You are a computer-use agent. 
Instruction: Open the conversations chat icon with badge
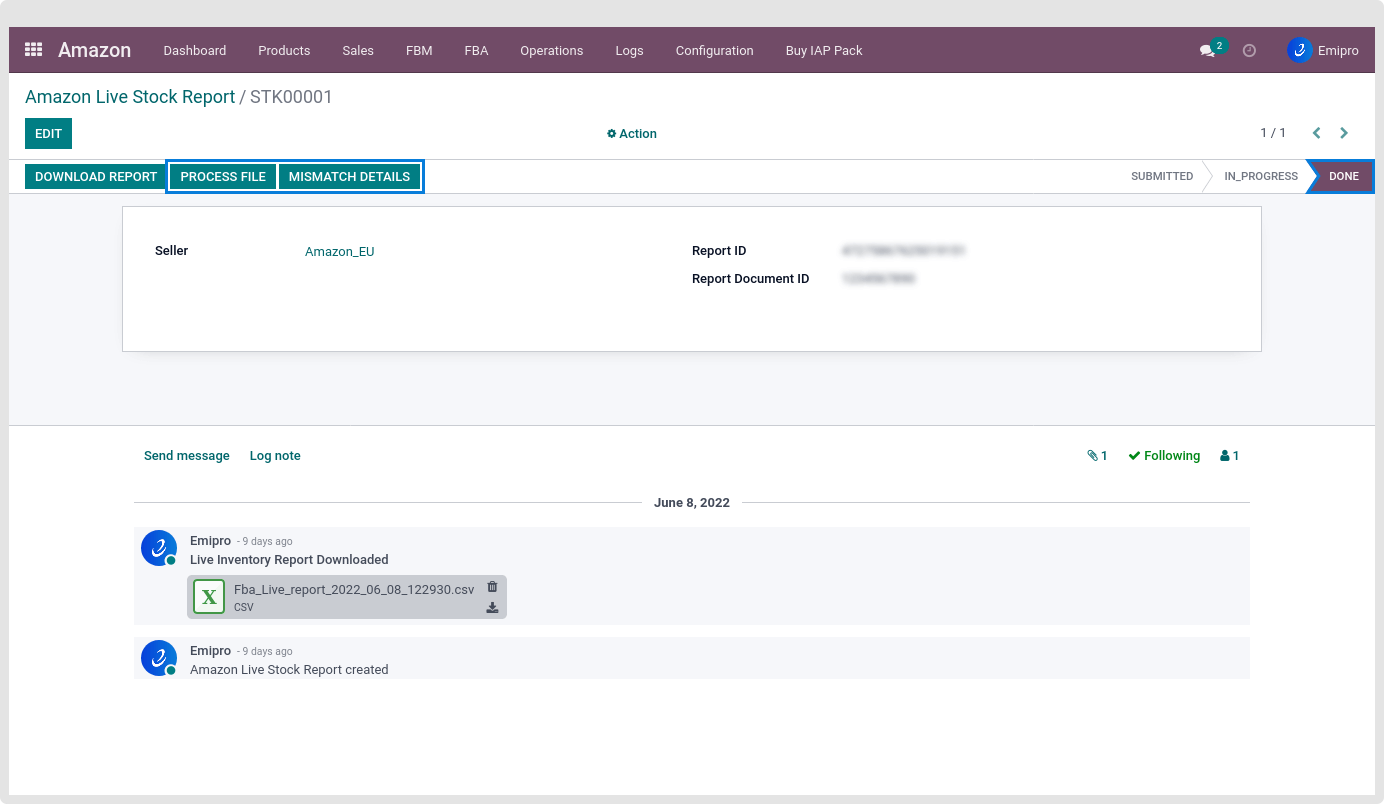1208,51
